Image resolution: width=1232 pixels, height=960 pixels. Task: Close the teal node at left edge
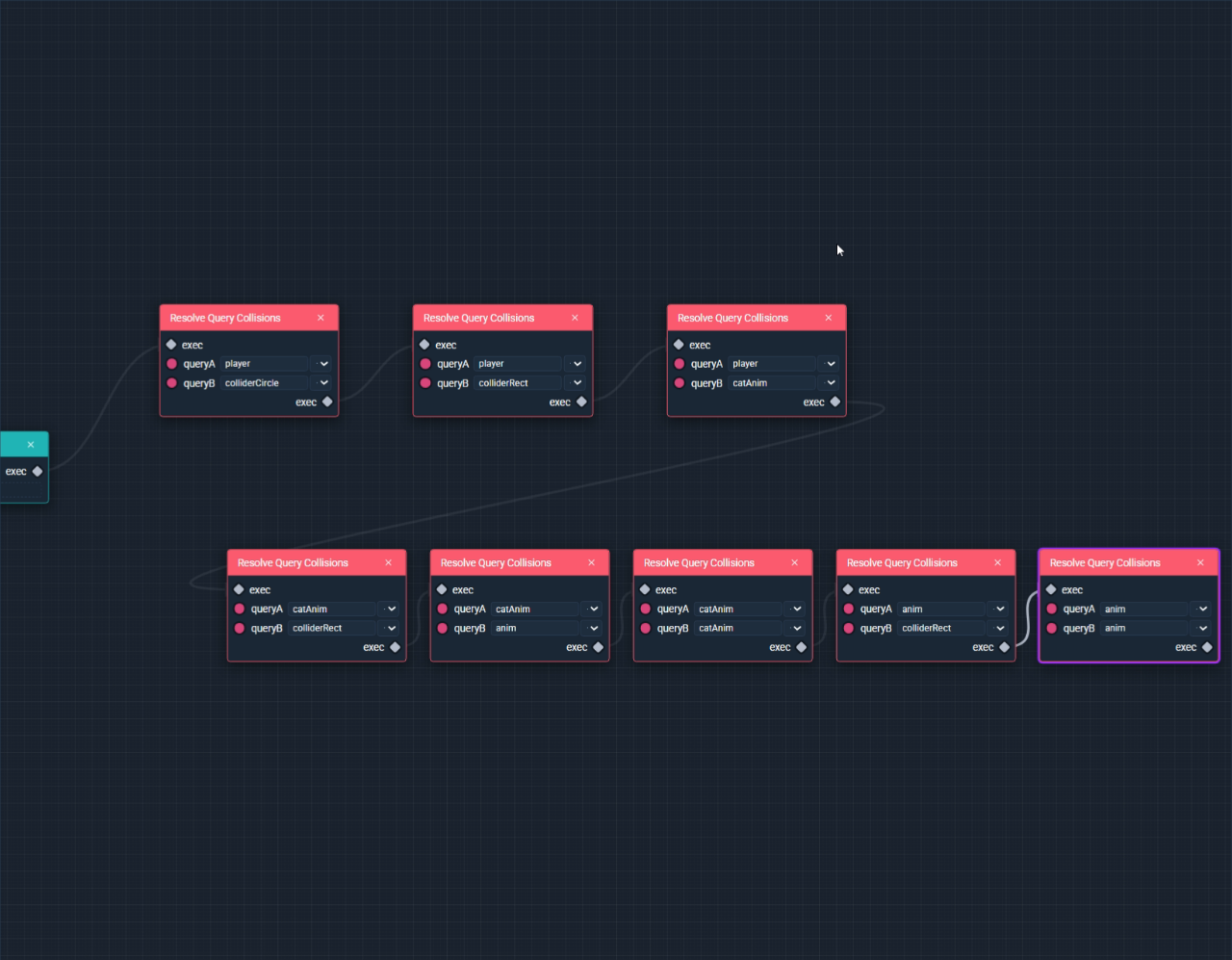pos(31,445)
